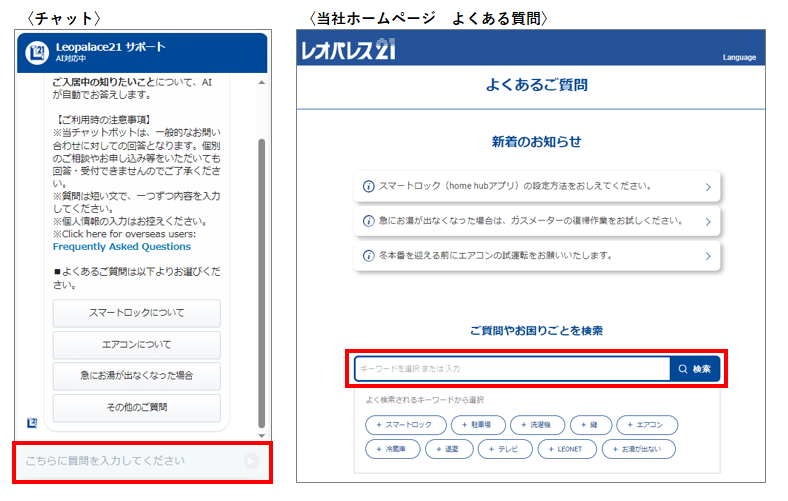Click the magnifier icon in 検索 button

point(682,369)
